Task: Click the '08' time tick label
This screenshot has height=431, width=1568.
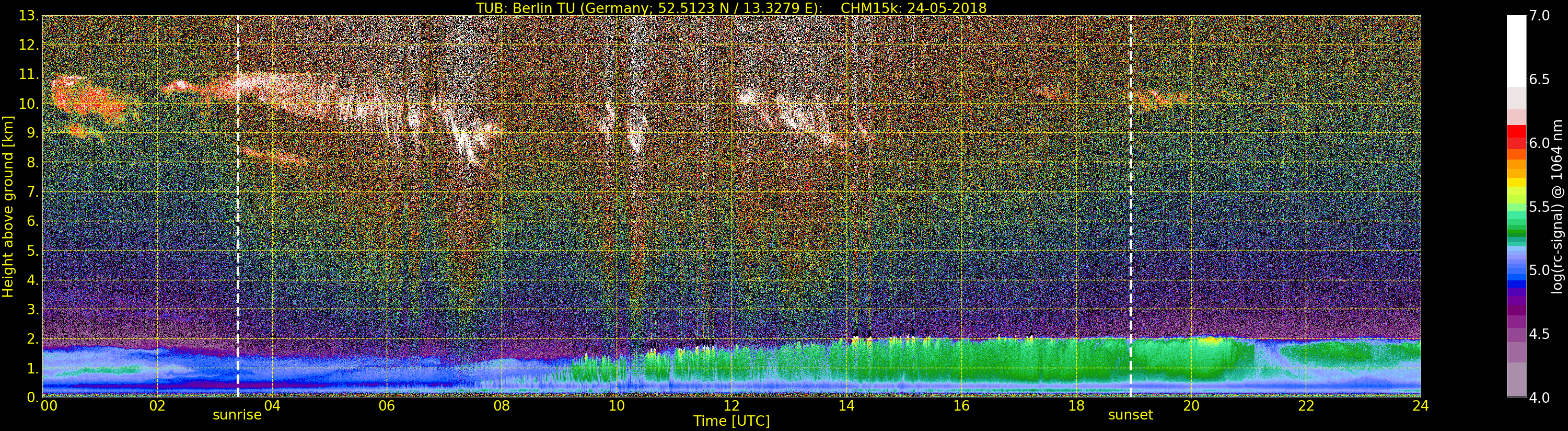Action: point(502,406)
